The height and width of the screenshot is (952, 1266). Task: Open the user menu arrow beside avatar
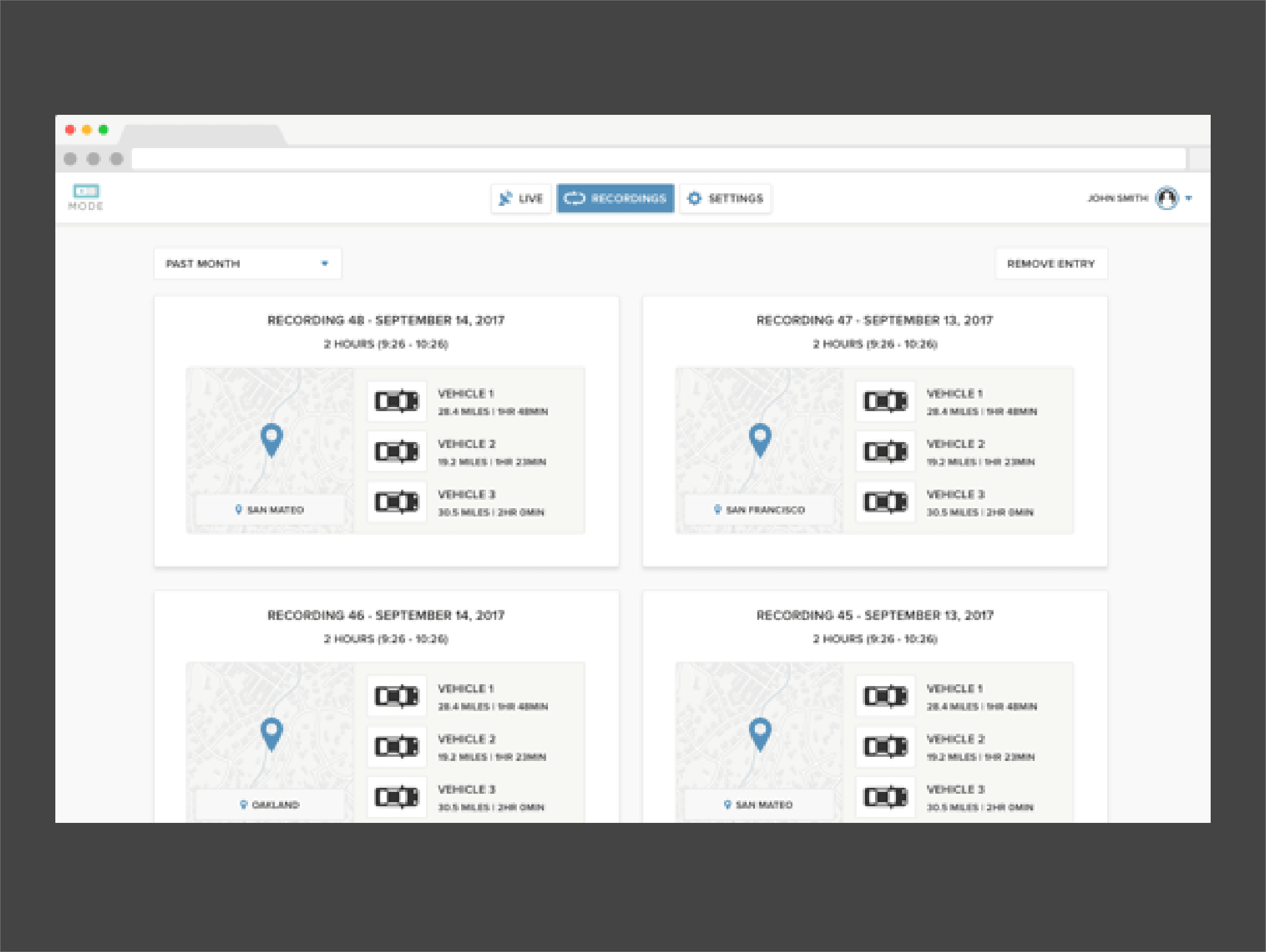pos(1189,198)
